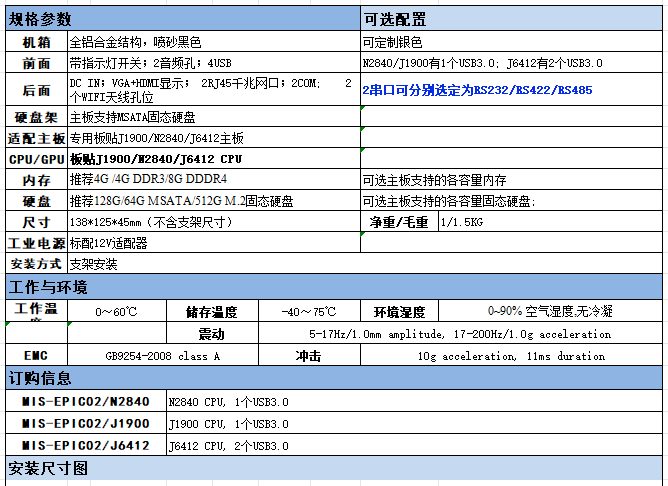Click the 1/1.5KG weight cell
Screen dimensions: 668x486
pyautogui.click(x=550, y=221)
